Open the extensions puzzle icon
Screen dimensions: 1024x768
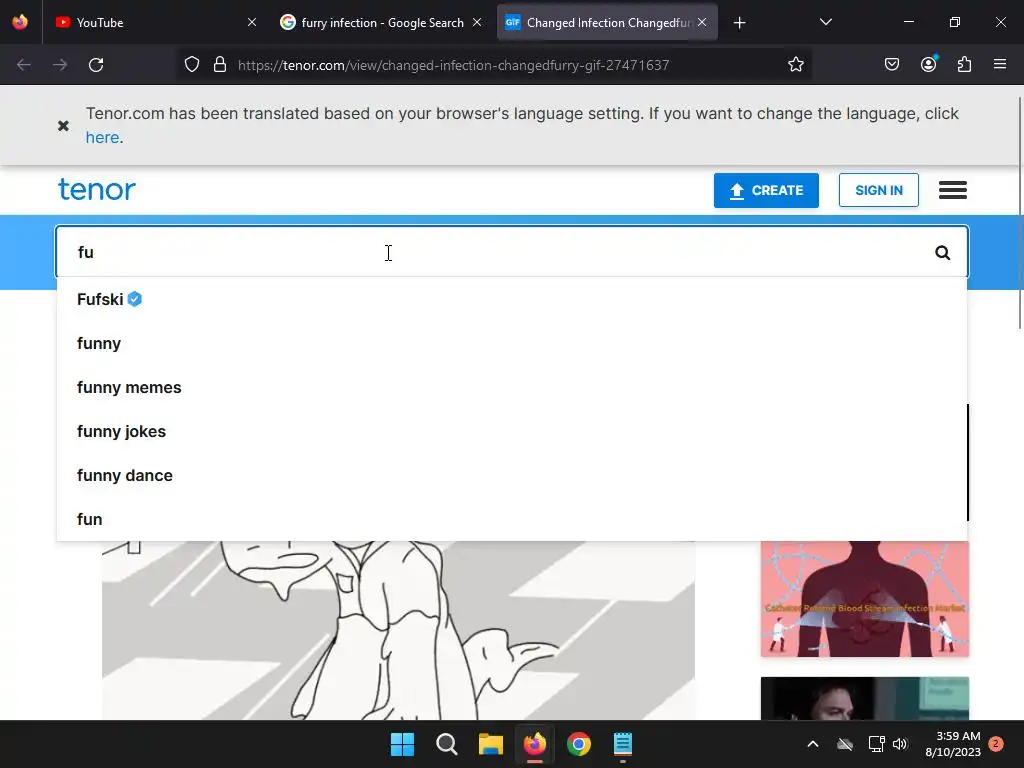click(964, 65)
